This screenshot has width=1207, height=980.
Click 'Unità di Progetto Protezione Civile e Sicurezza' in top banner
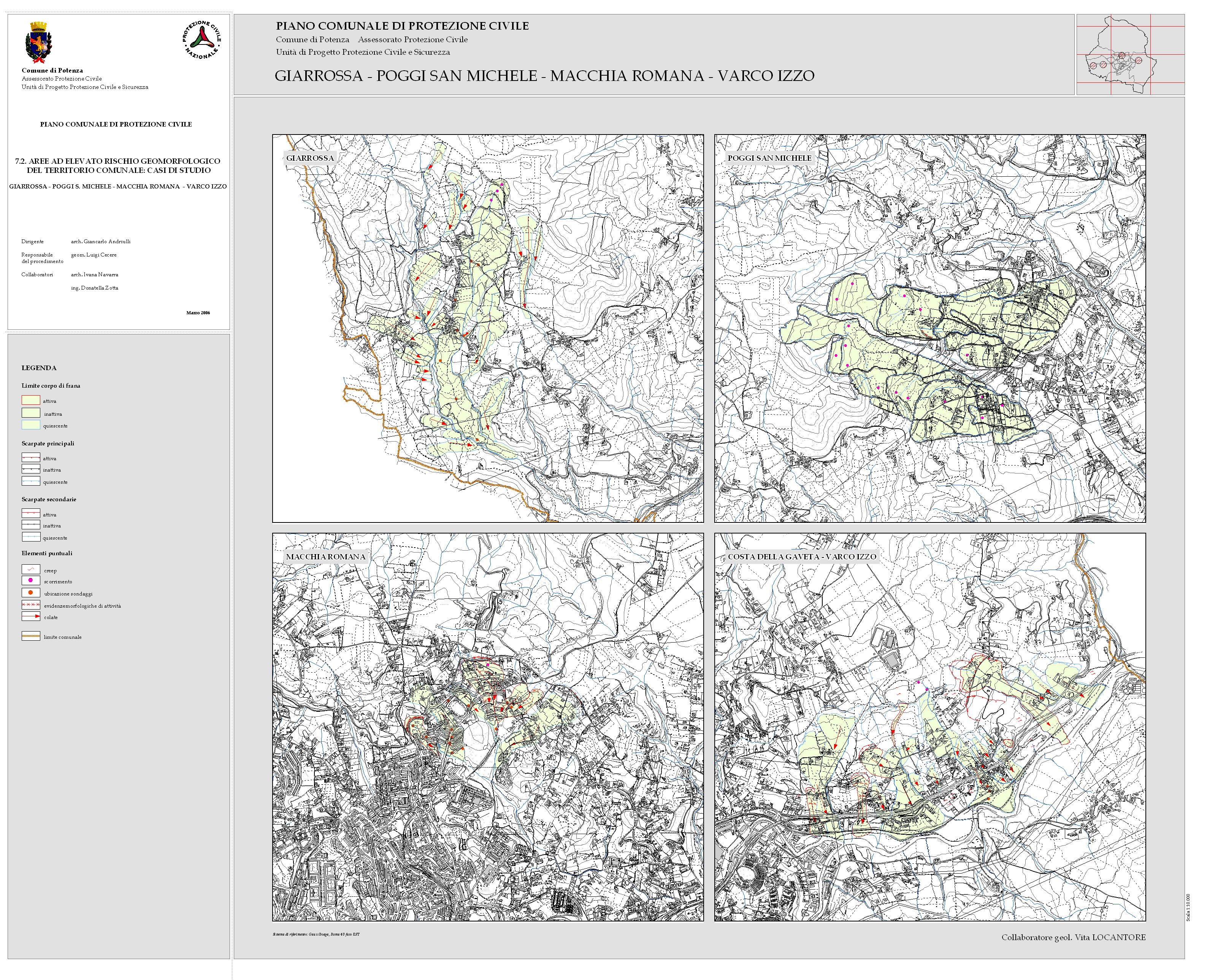pos(363,52)
